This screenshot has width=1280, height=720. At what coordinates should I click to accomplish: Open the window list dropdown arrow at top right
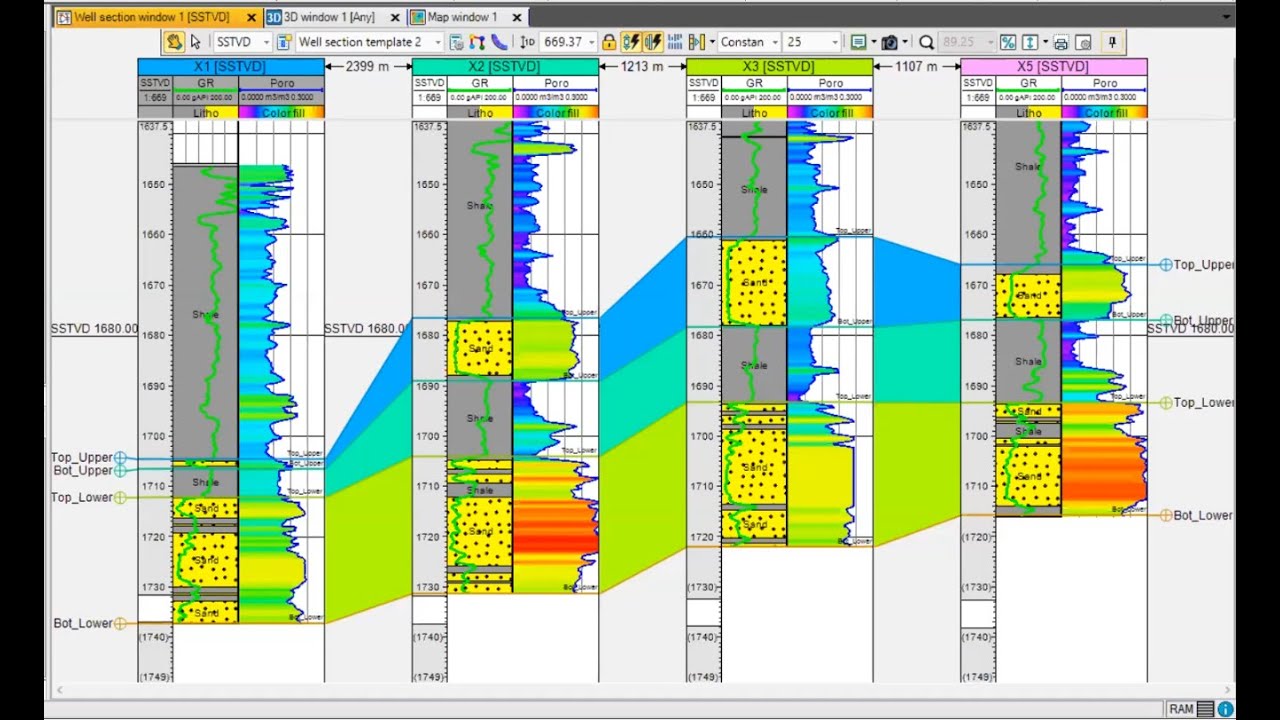point(1226,17)
